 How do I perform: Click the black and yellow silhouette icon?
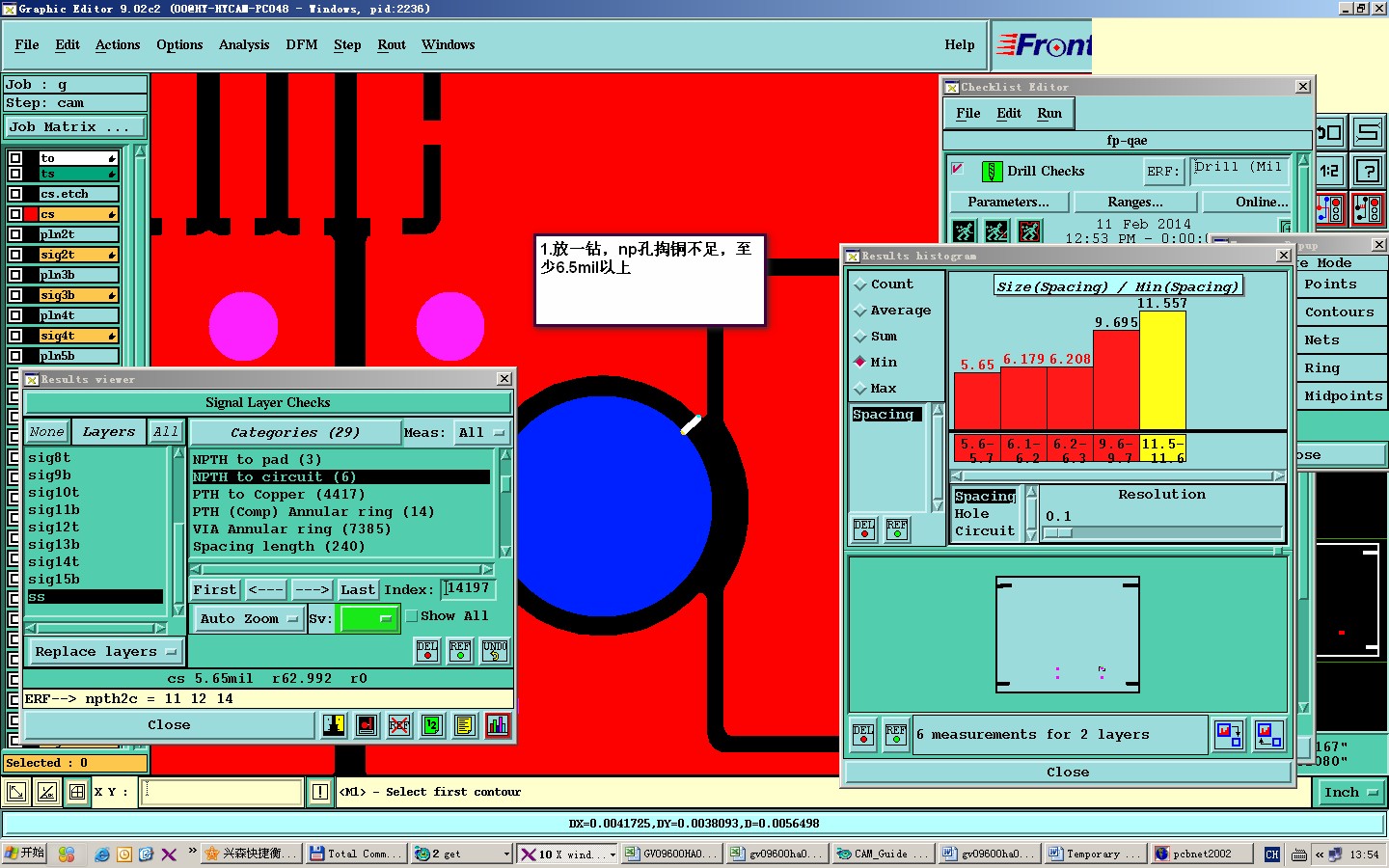(x=334, y=725)
